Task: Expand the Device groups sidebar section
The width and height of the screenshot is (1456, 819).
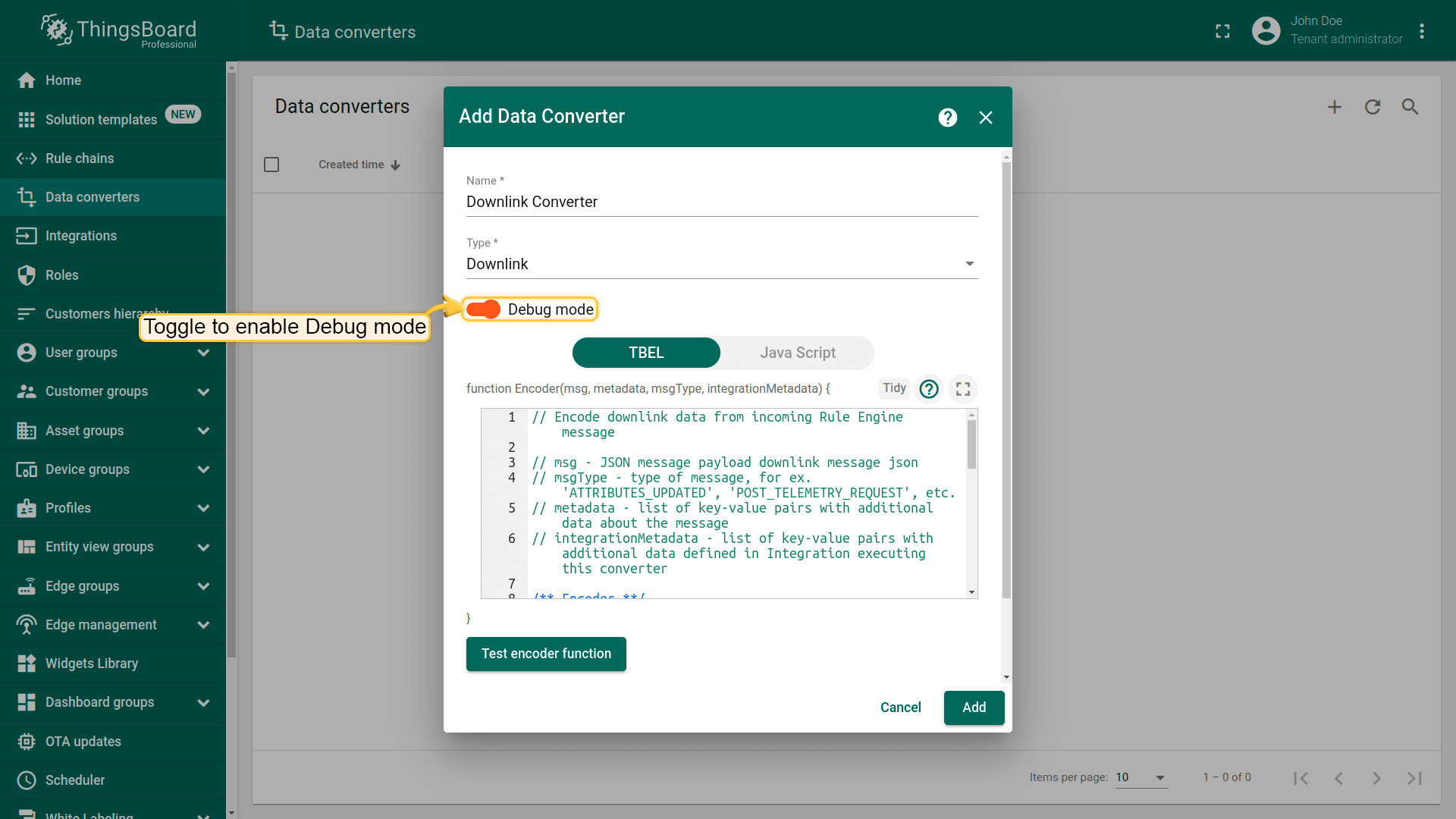Action: pyautogui.click(x=203, y=469)
